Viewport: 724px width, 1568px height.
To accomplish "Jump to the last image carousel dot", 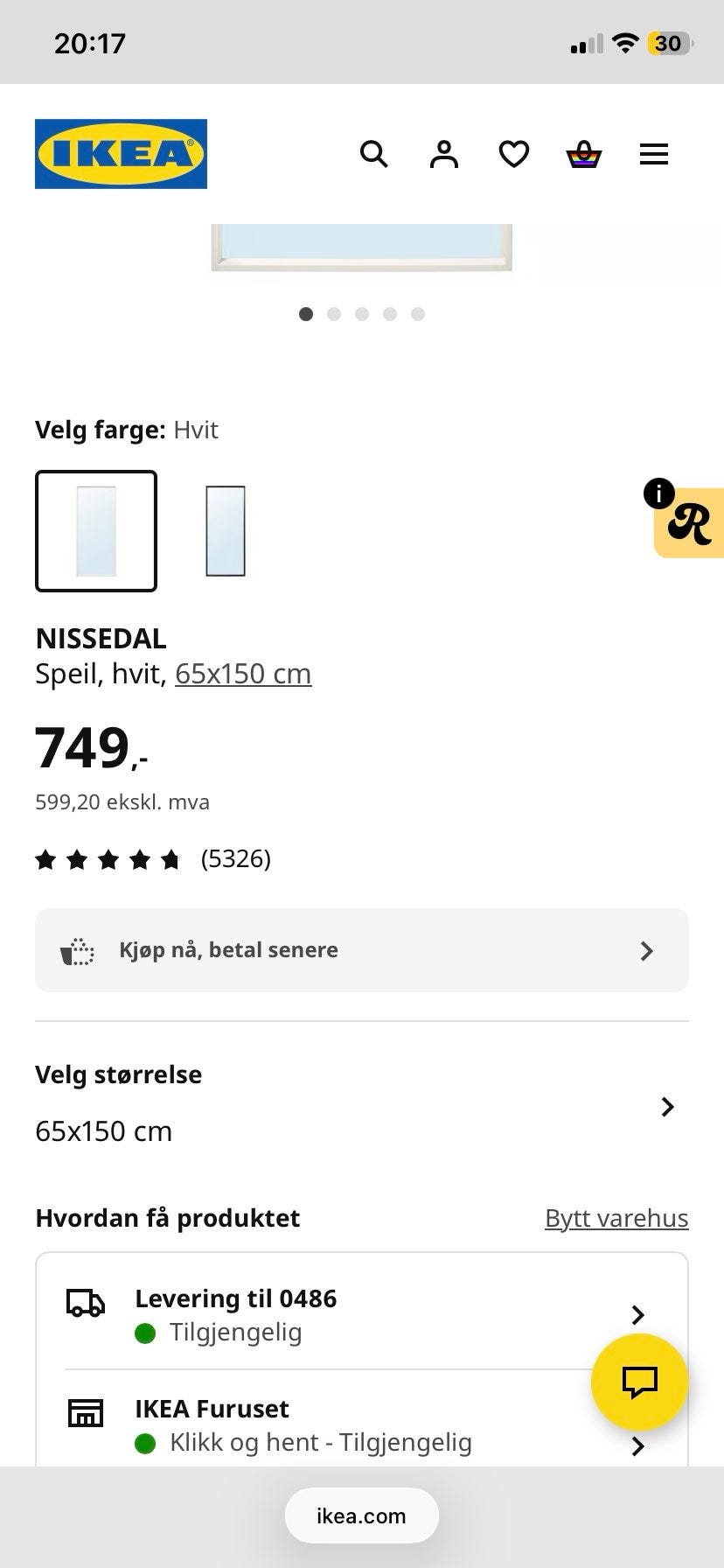I will tap(418, 314).
